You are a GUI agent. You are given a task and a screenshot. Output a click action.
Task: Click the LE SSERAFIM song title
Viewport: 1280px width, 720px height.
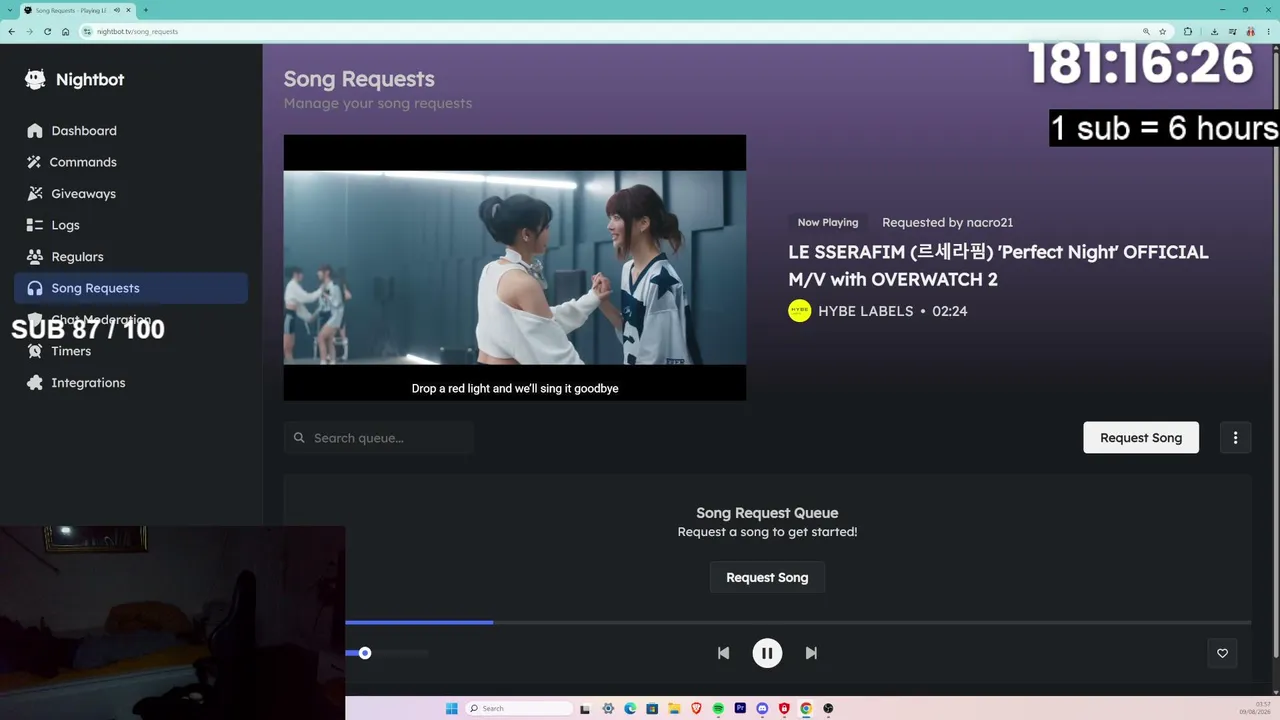pos(998,266)
